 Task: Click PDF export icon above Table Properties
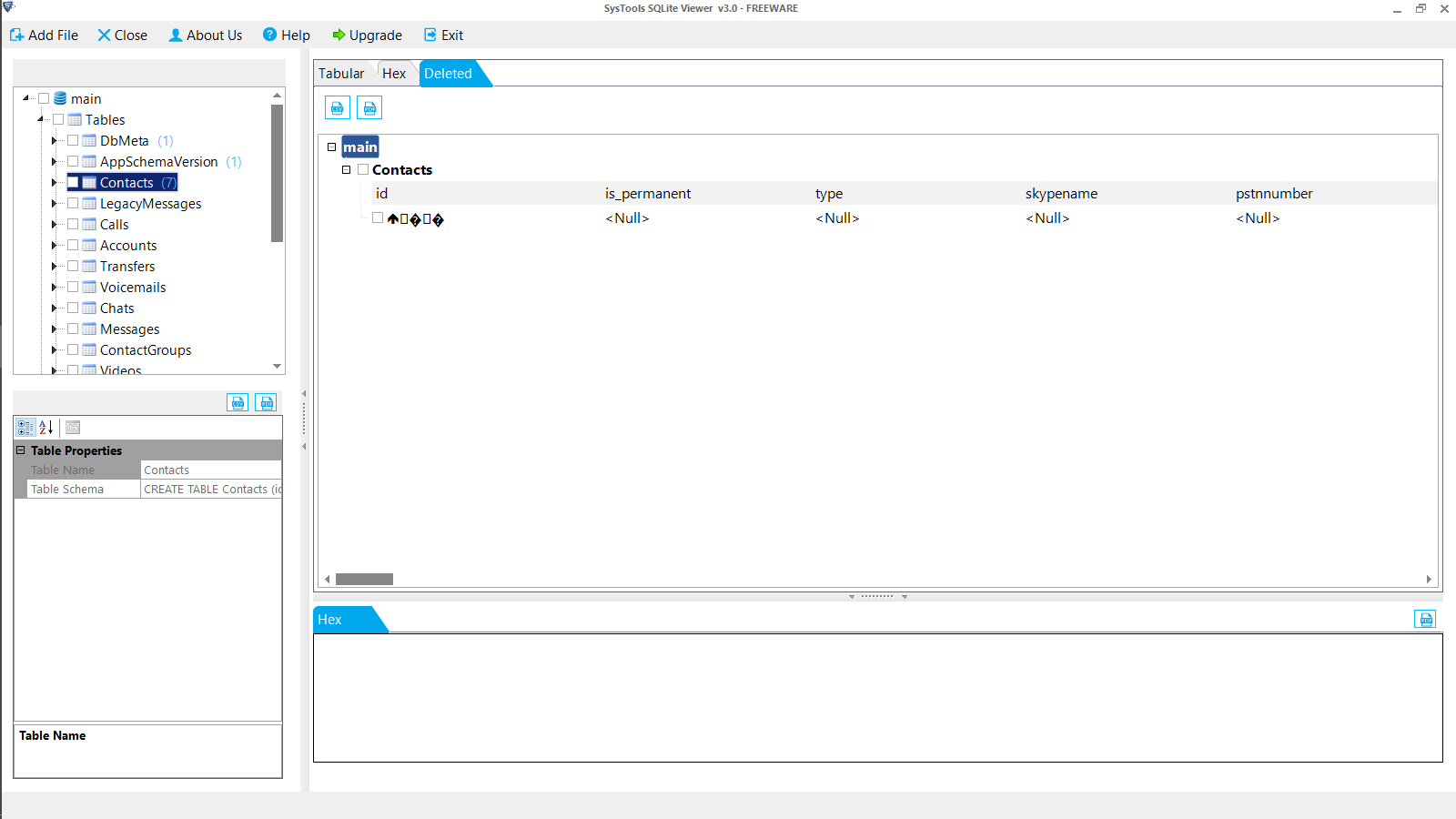[266, 402]
